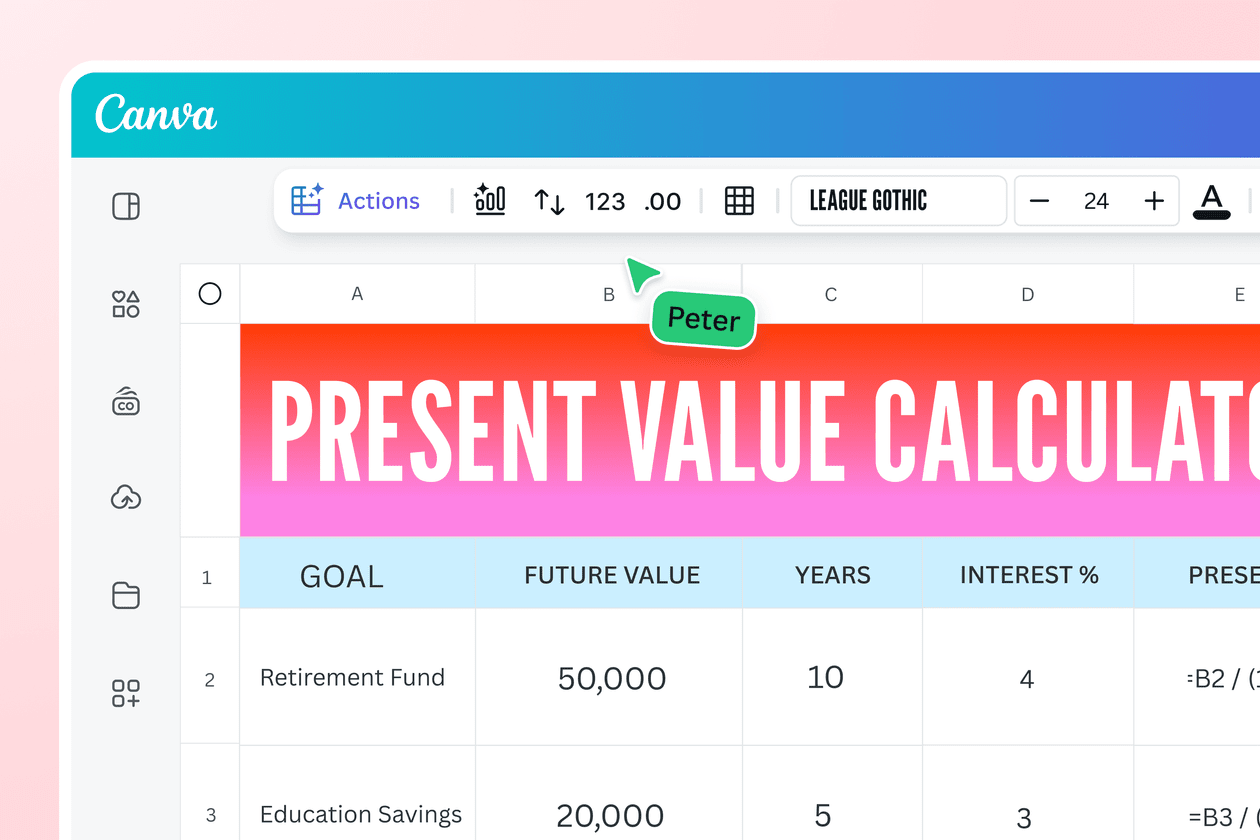Open the Apps sidebar icon
1260x840 pixels.
126,692
